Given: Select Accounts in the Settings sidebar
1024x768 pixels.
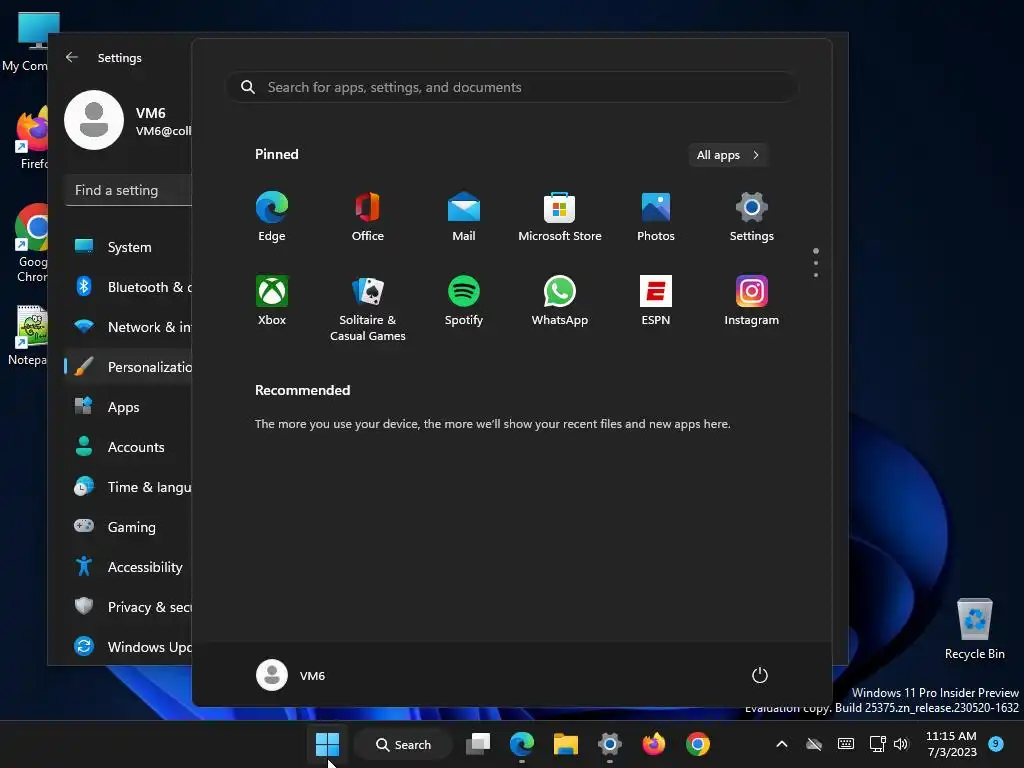Looking at the screenshot, I should click(x=129, y=447).
